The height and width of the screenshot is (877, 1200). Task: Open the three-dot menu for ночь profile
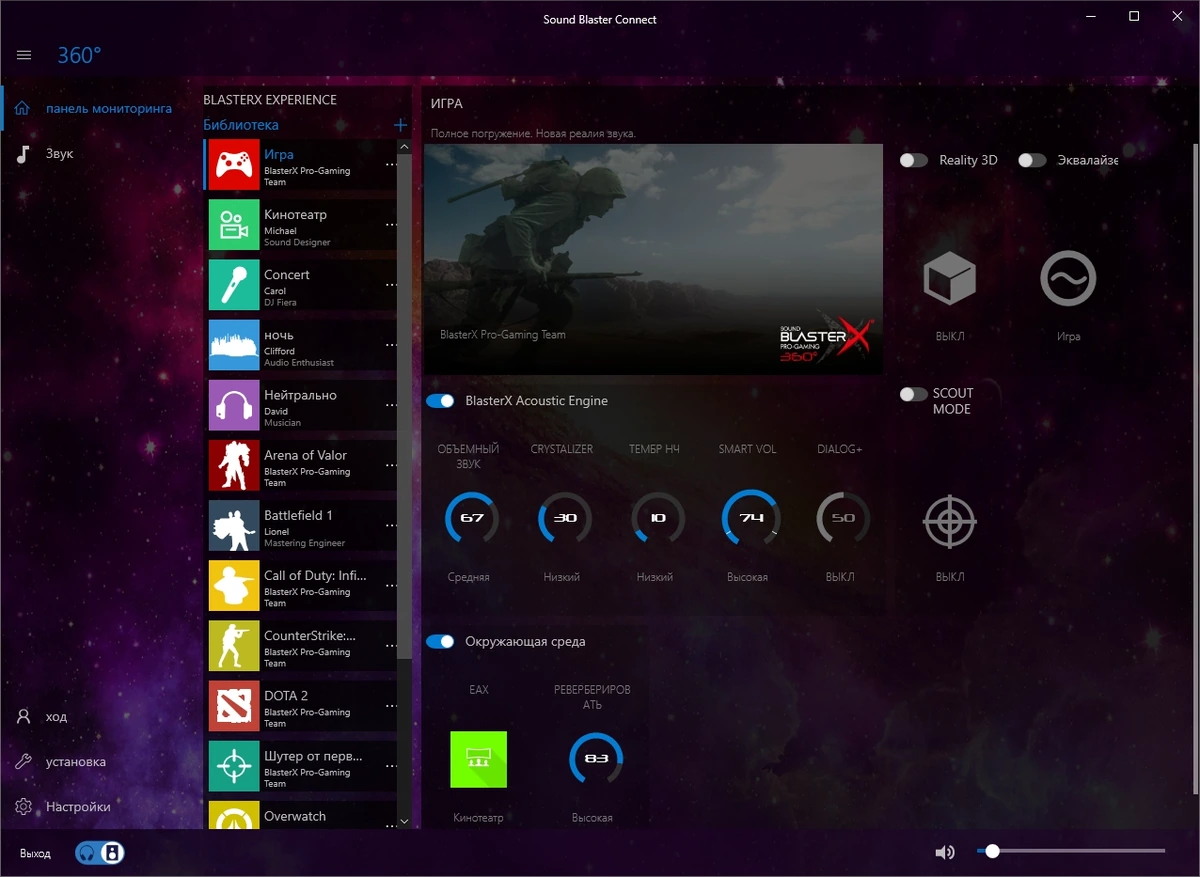pyautogui.click(x=391, y=345)
